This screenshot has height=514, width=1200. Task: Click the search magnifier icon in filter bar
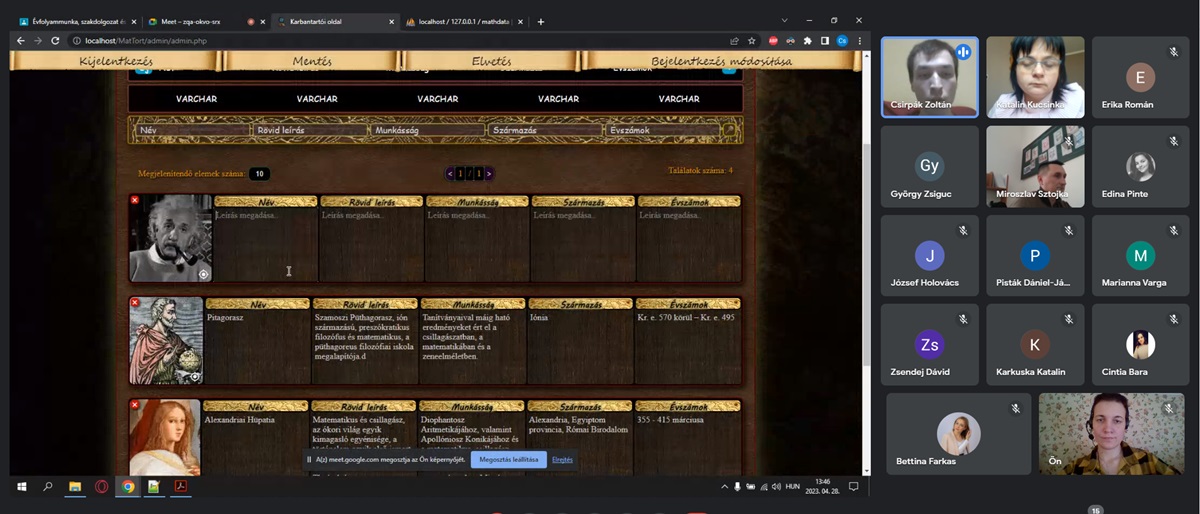pos(730,130)
